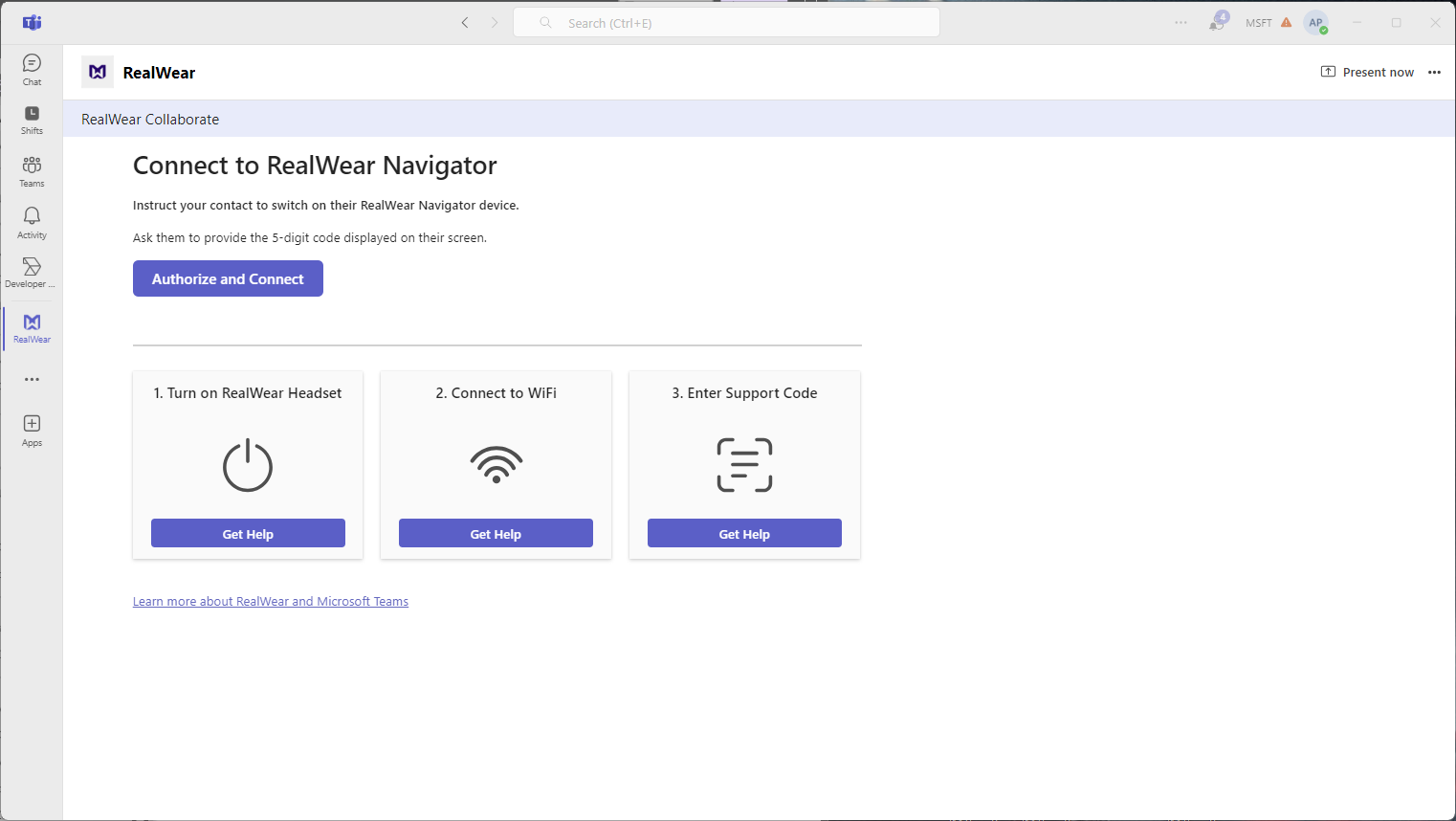Open Settings and more next to notifications

pos(1180,22)
